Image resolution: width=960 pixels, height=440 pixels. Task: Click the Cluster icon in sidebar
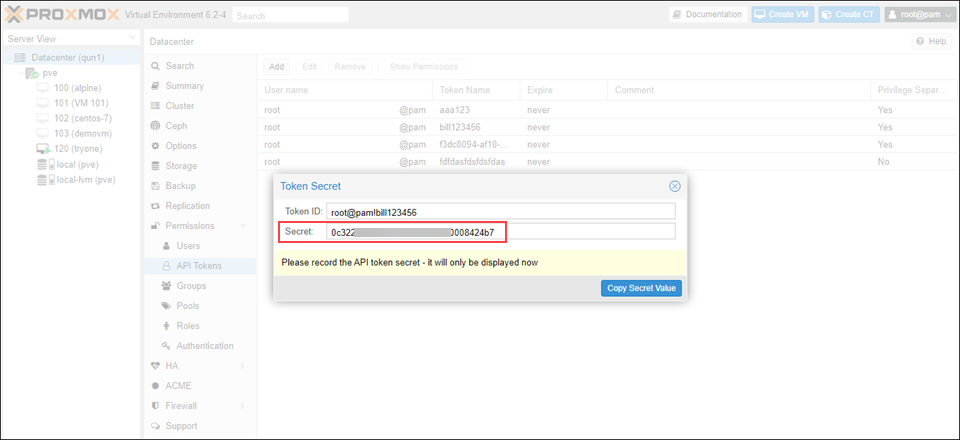pyautogui.click(x=155, y=106)
